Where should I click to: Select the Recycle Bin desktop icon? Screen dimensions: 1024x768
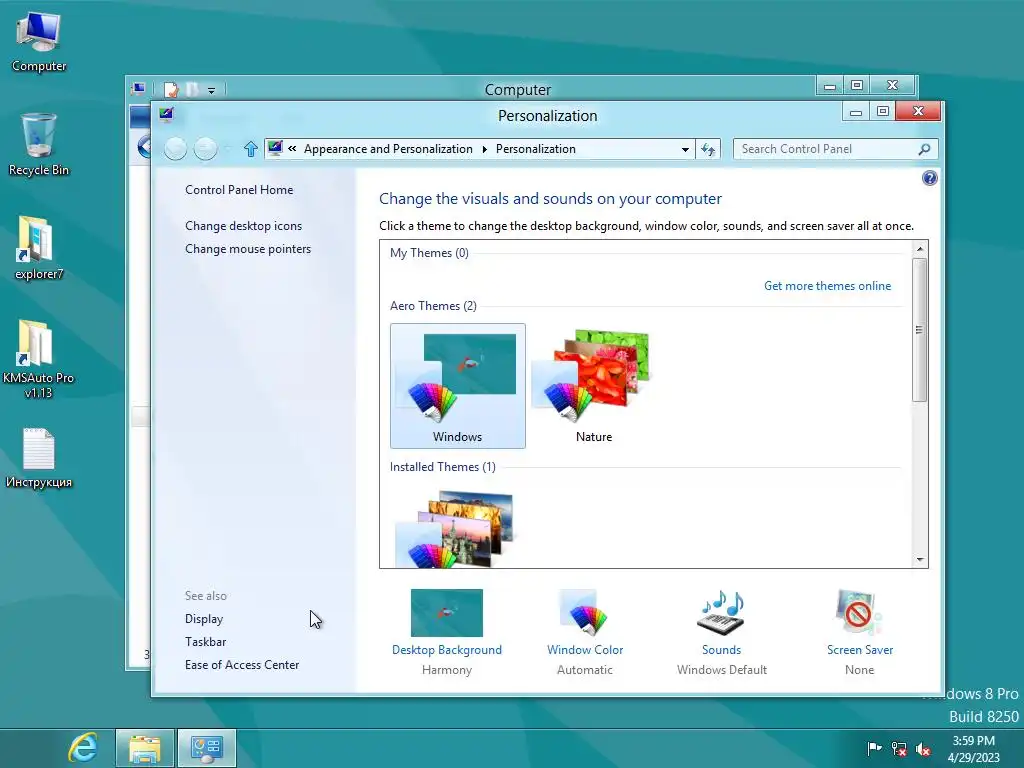pos(39,144)
